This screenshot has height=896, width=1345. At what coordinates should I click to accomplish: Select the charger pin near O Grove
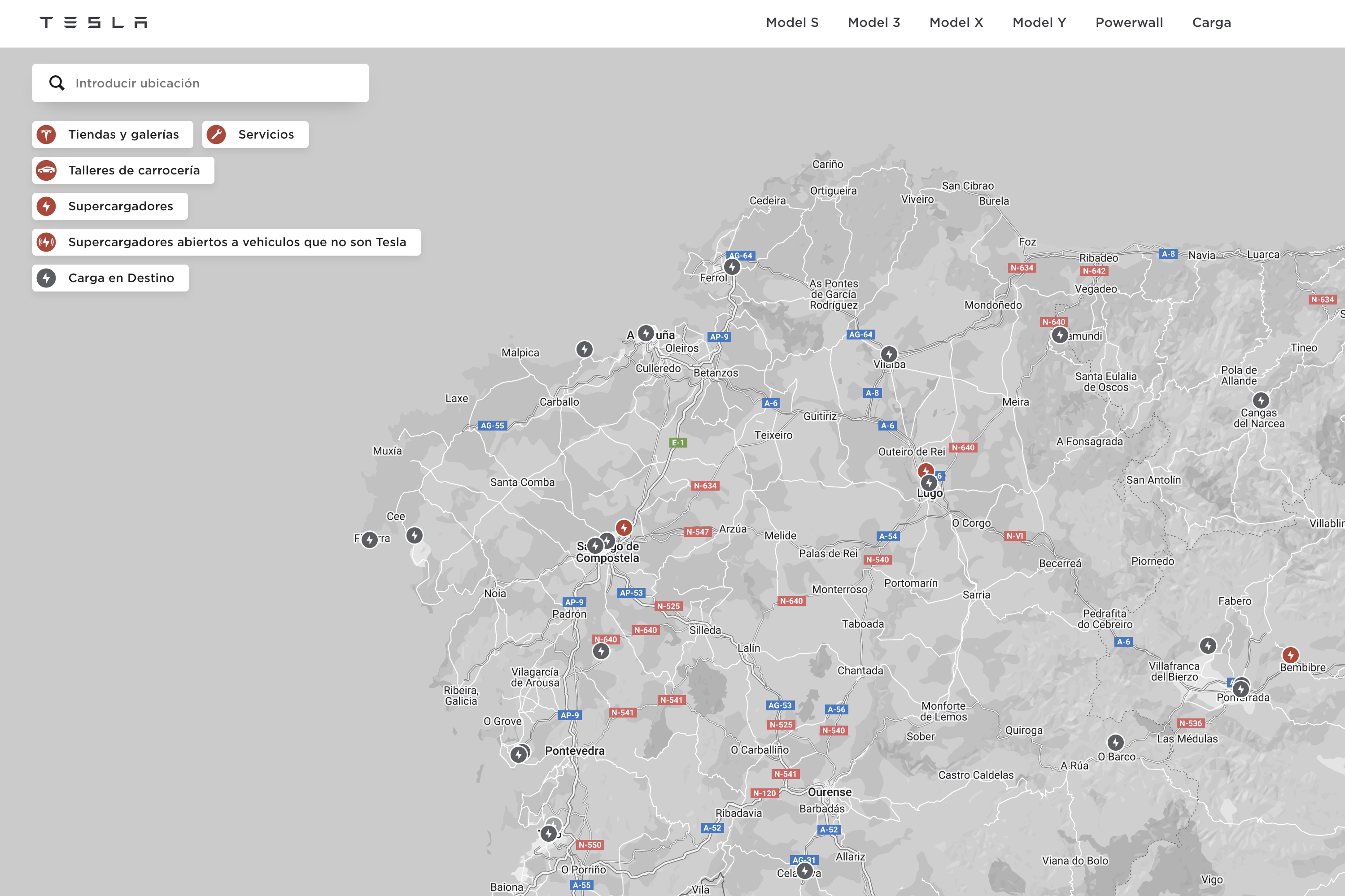point(519,755)
